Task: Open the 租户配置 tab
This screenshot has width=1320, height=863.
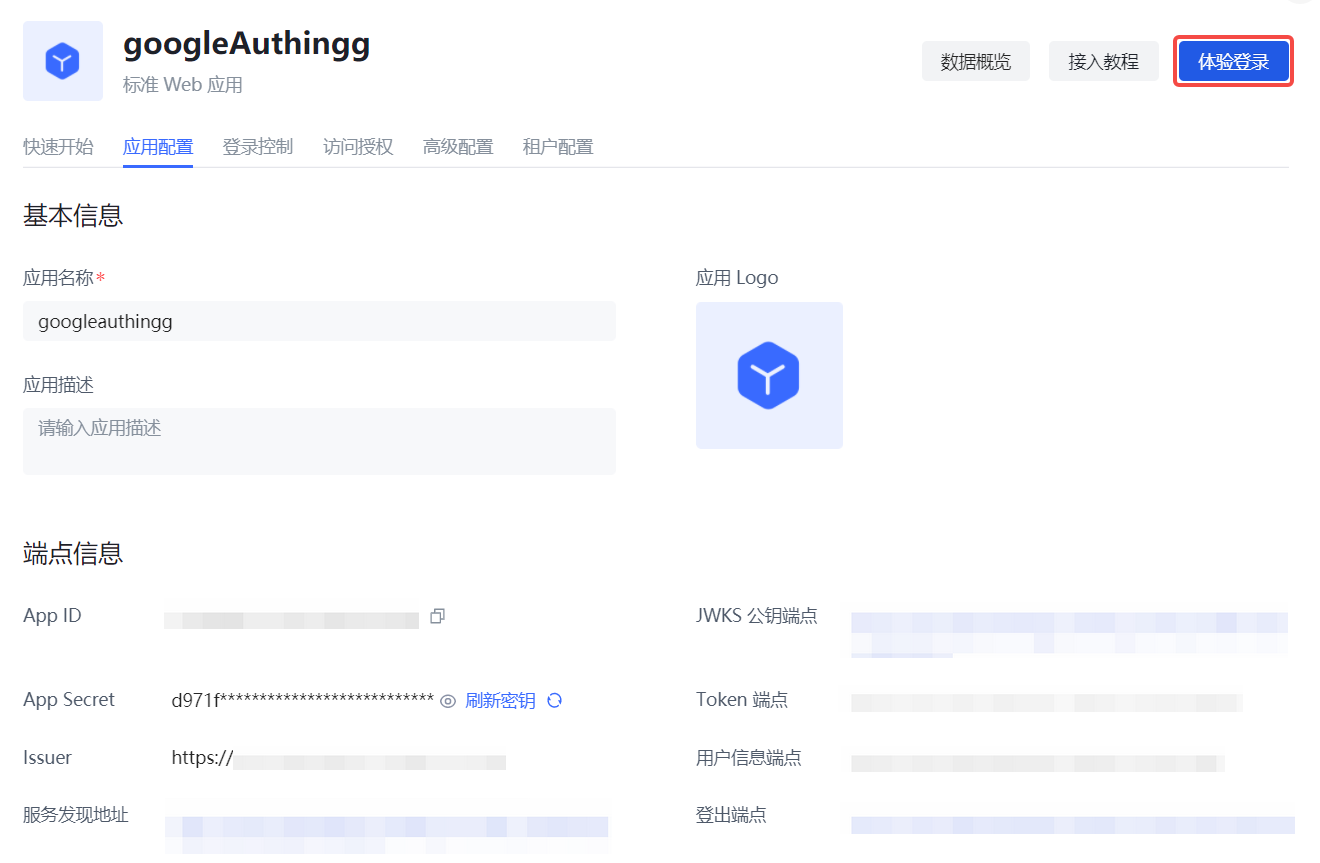Action: (x=558, y=147)
